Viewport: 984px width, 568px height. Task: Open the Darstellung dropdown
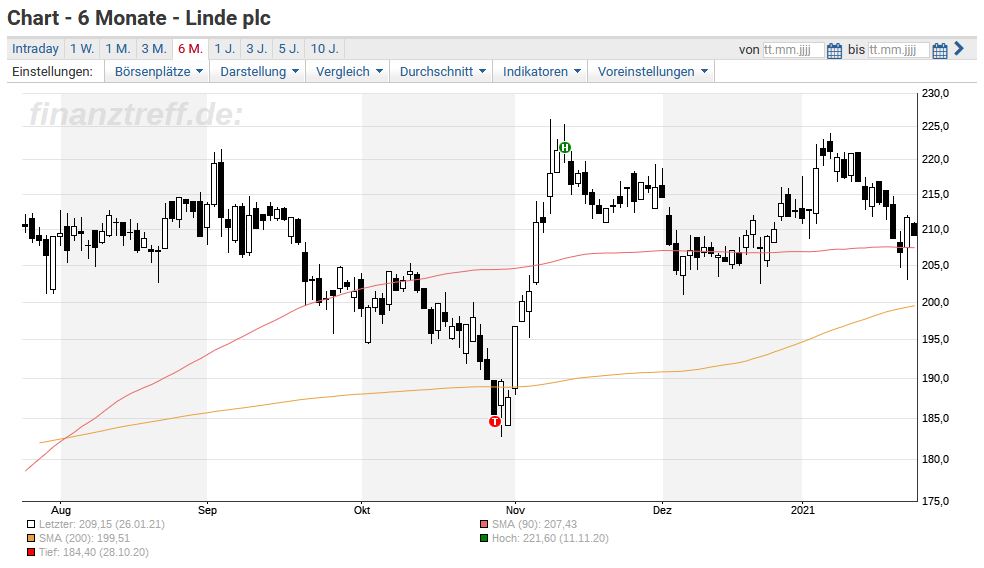click(x=259, y=72)
